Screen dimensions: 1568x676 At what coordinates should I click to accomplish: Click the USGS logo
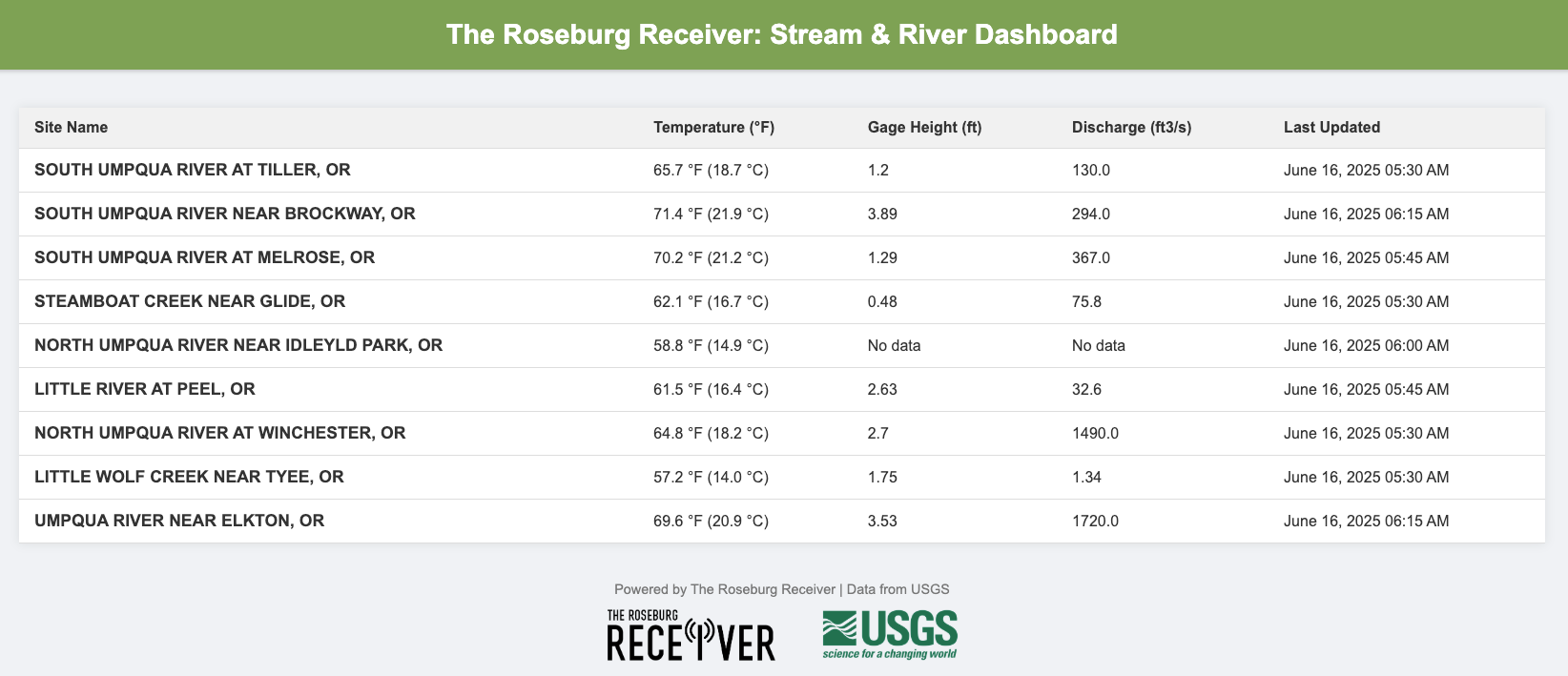890,635
